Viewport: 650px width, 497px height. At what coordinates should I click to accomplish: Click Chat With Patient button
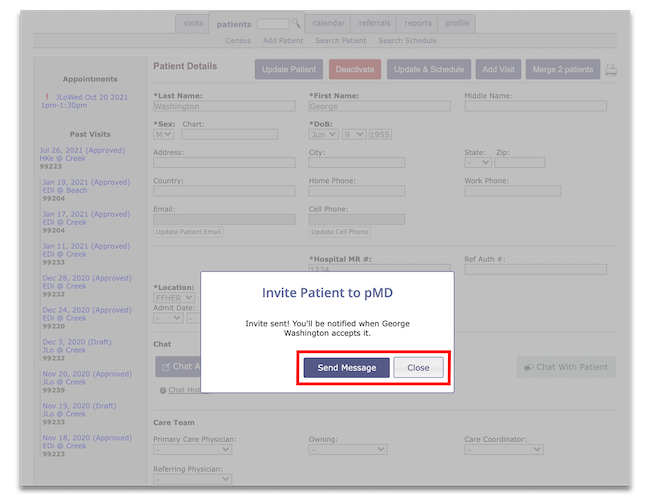566,367
